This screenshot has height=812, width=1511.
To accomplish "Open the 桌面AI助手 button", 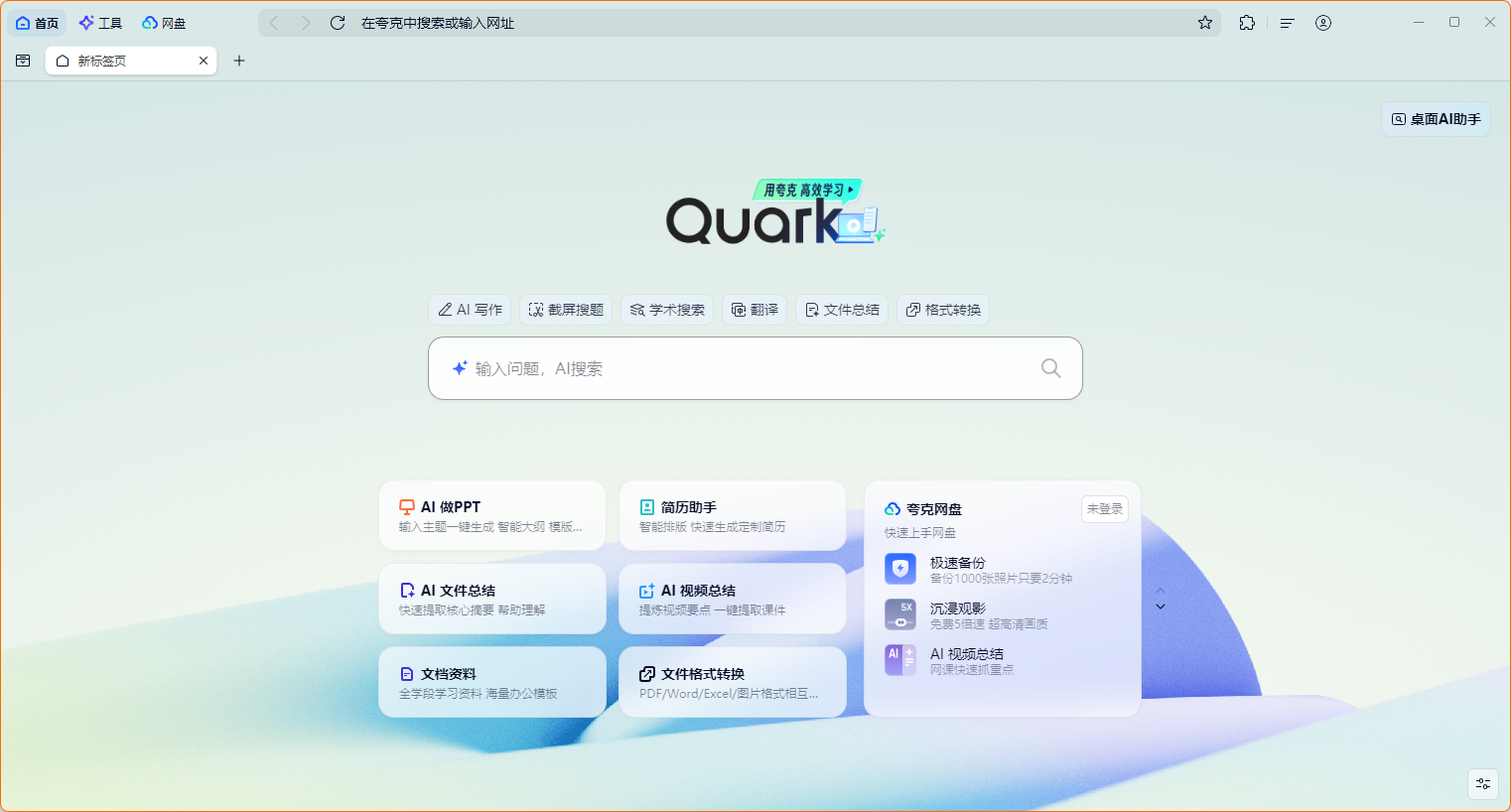I will pyautogui.click(x=1436, y=119).
